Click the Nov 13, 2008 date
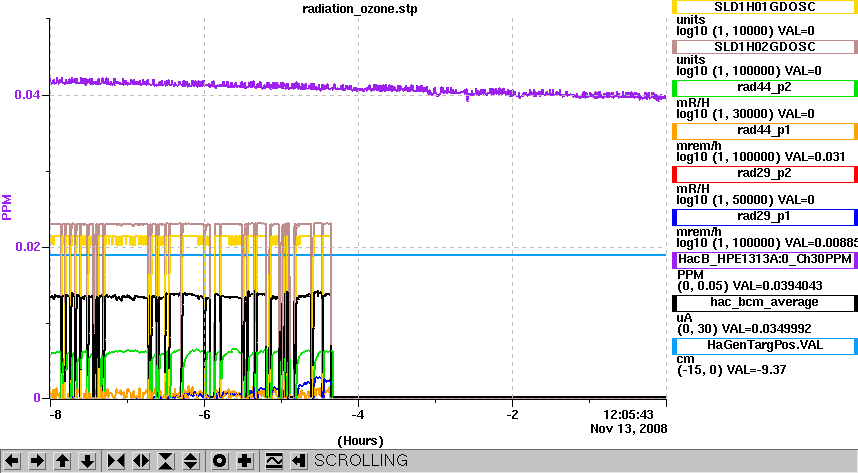The height and width of the screenshot is (473, 858). tap(629, 429)
